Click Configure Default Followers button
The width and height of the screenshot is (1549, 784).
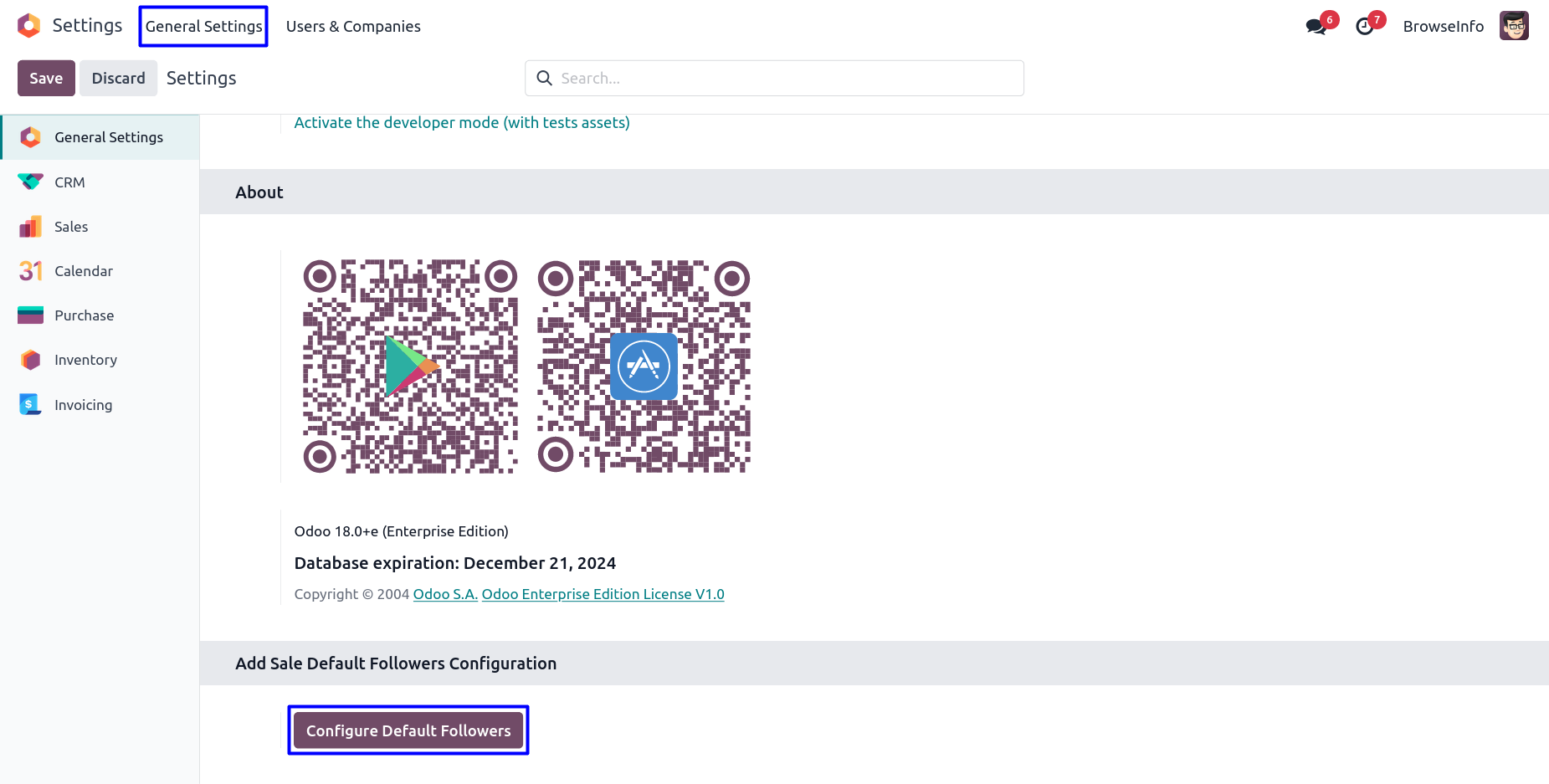(x=408, y=730)
